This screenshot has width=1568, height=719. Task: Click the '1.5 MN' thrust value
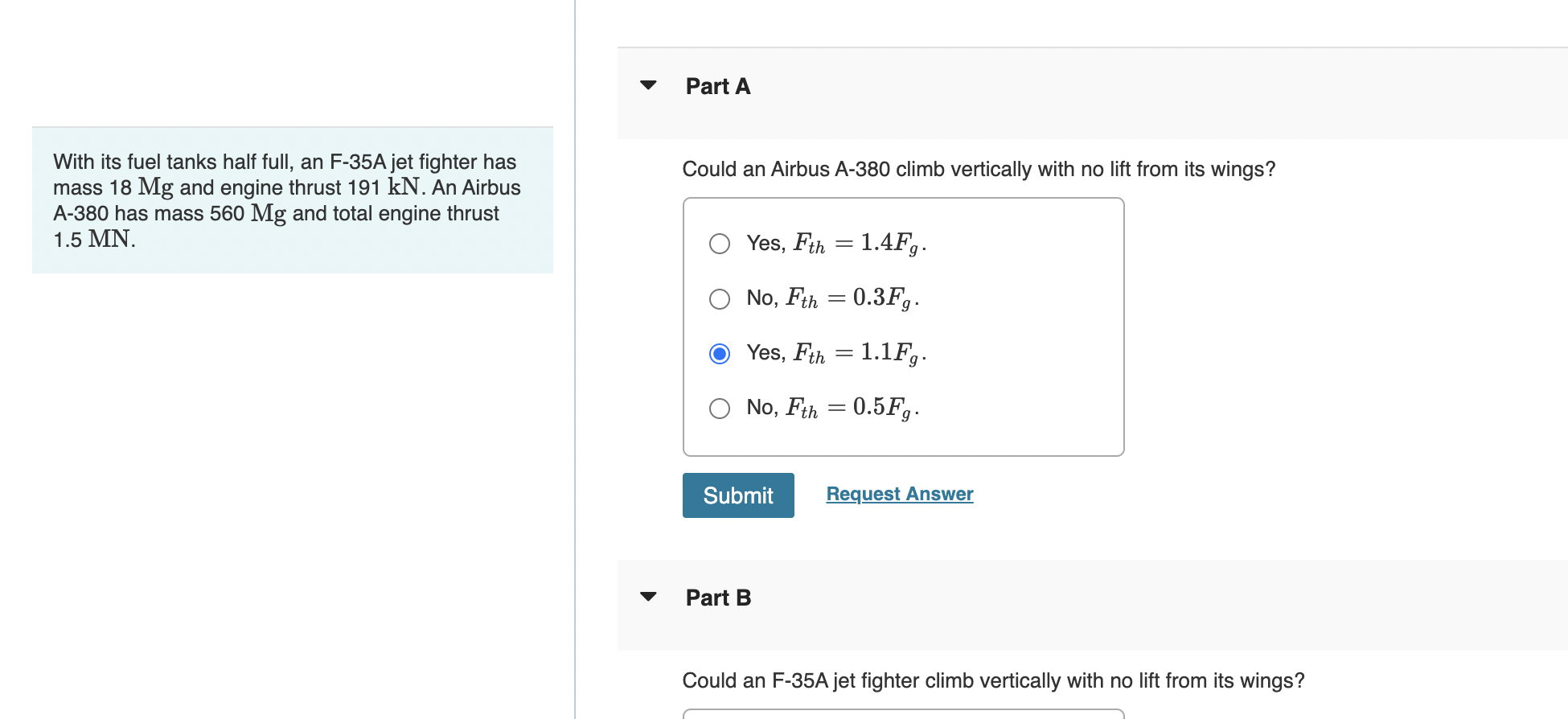coord(93,240)
